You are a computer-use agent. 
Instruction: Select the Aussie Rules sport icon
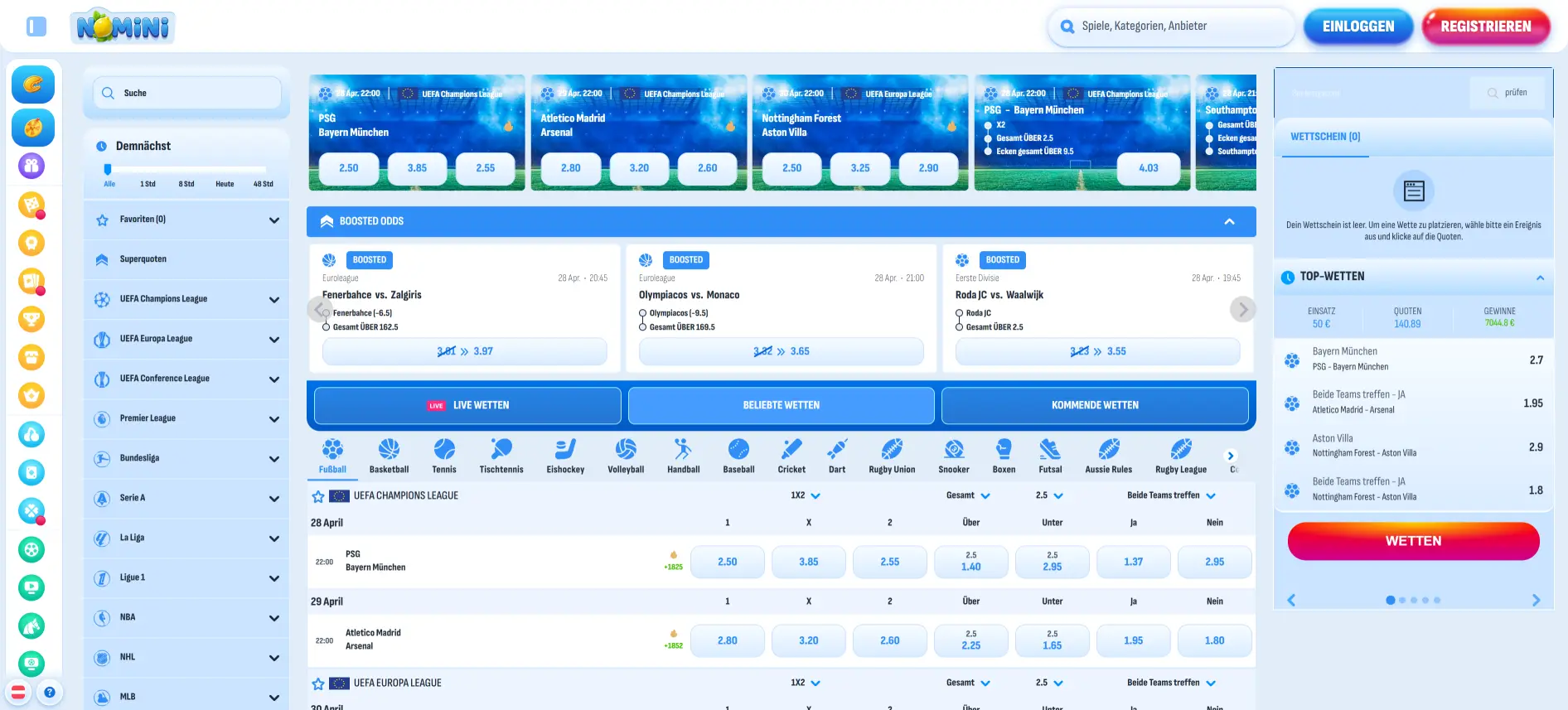[1109, 456]
